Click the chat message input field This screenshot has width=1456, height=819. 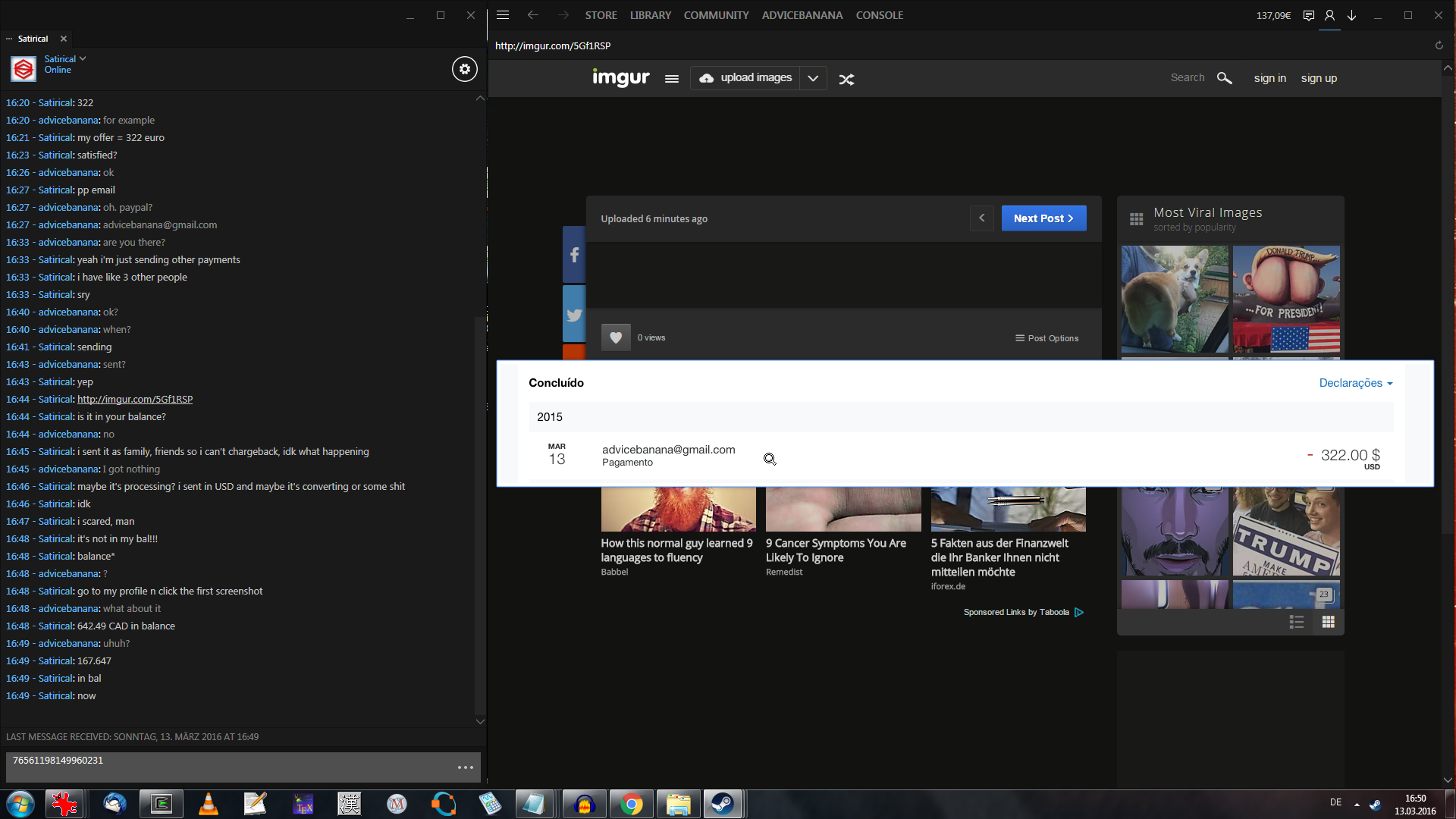click(227, 766)
